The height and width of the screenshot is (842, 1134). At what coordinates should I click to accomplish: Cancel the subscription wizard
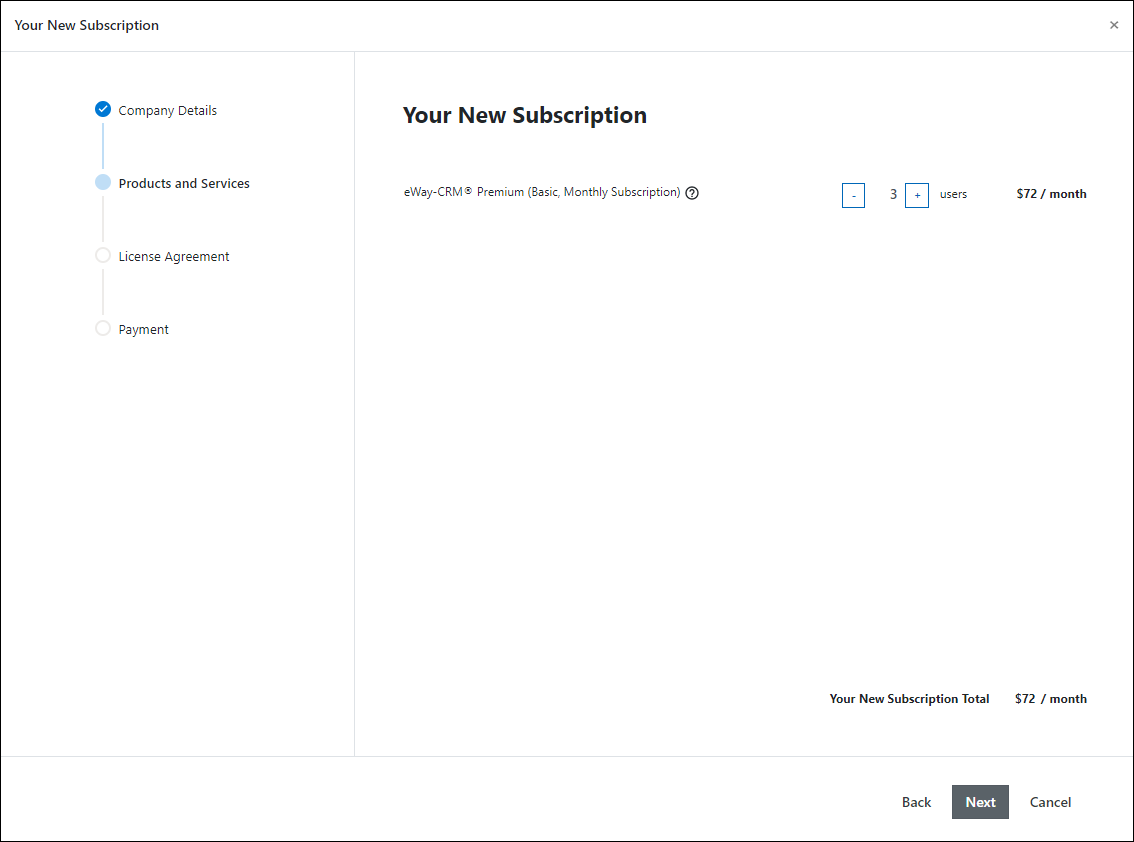[1050, 802]
